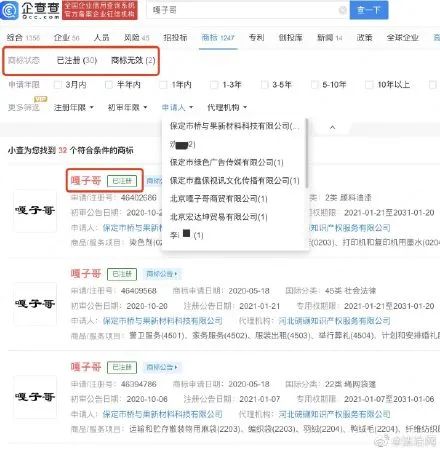
Task: Open the 新闻 tab
Action: [329, 37]
